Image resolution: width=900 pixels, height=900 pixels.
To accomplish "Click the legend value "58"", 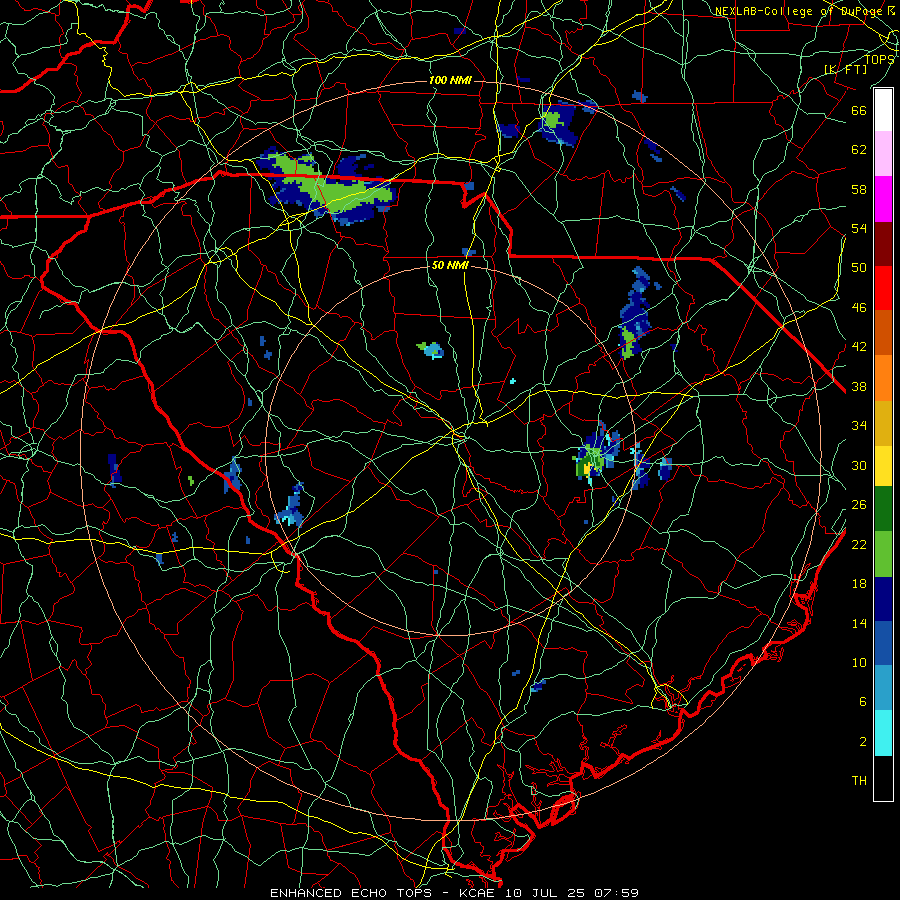I will click(859, 189).
